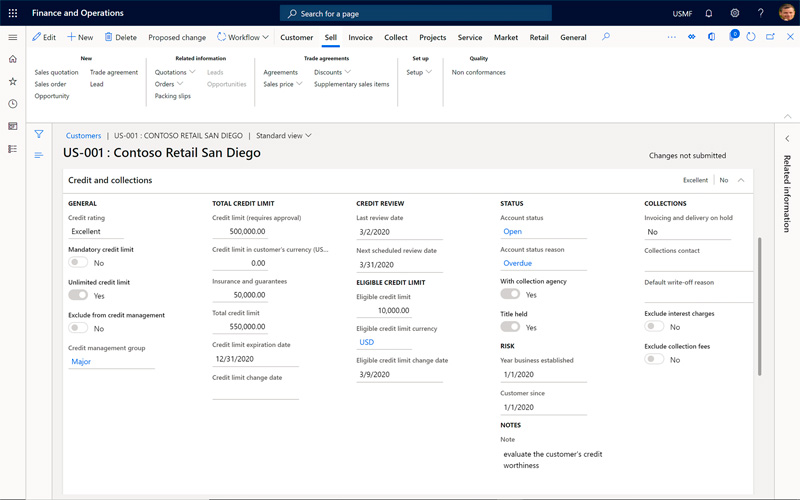This screenshot has width=800, height=500.
Task: Expand the Setup dropdown
Action: tap(419, 72)
